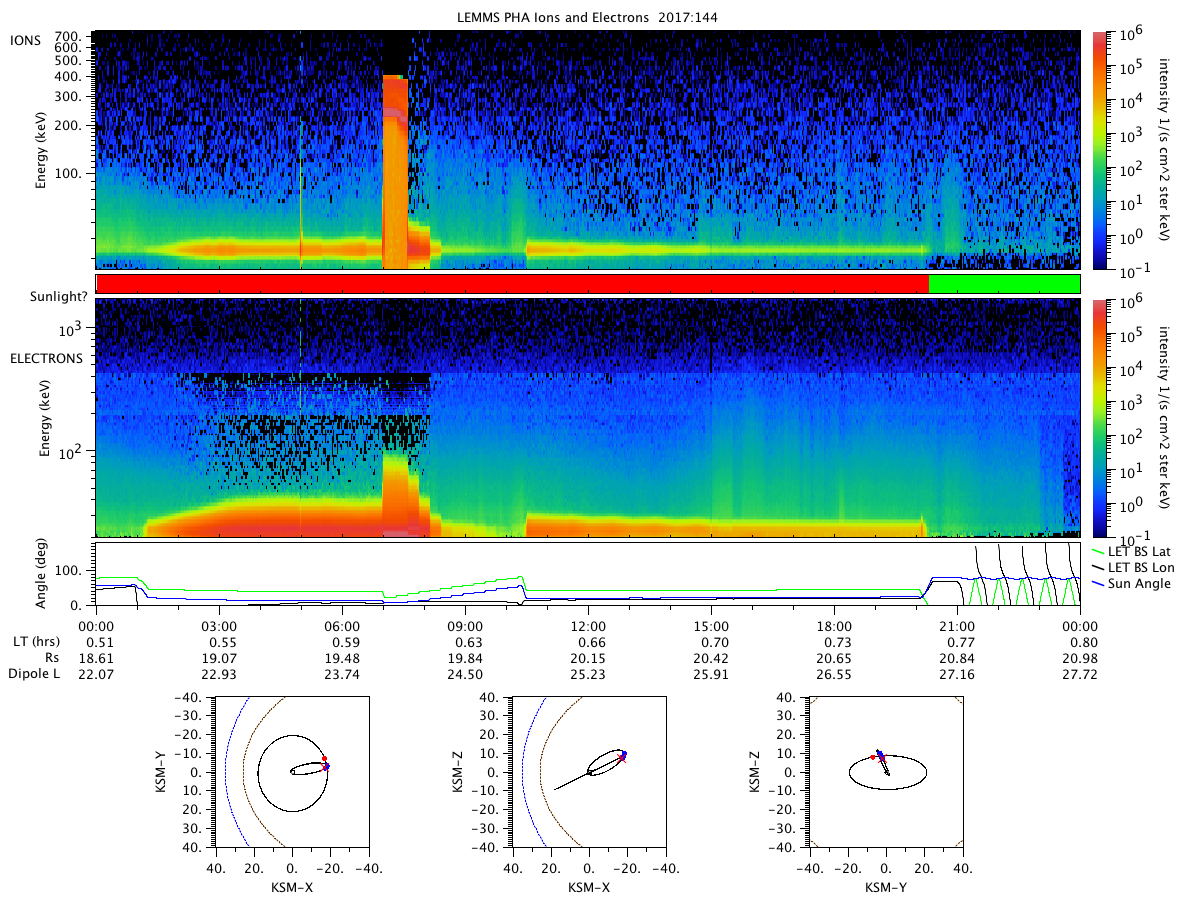Click the ELECTRONS panel label
1200x900 pixels.
46,358
